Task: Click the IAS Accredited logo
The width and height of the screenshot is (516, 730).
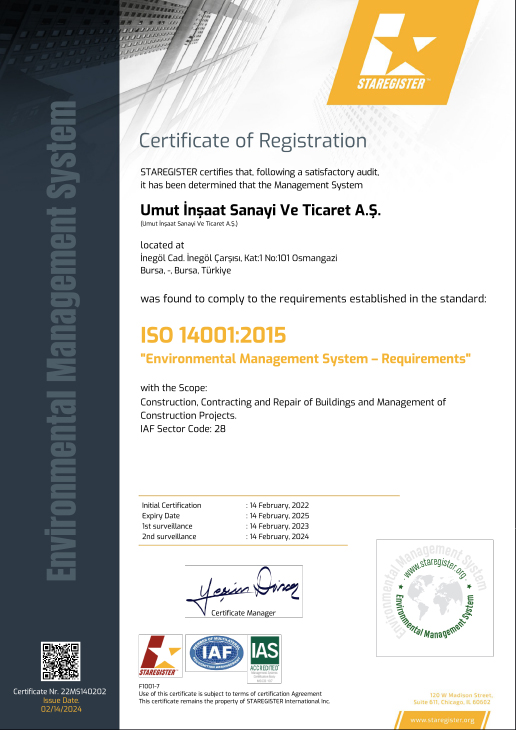Action: [265, 658]
